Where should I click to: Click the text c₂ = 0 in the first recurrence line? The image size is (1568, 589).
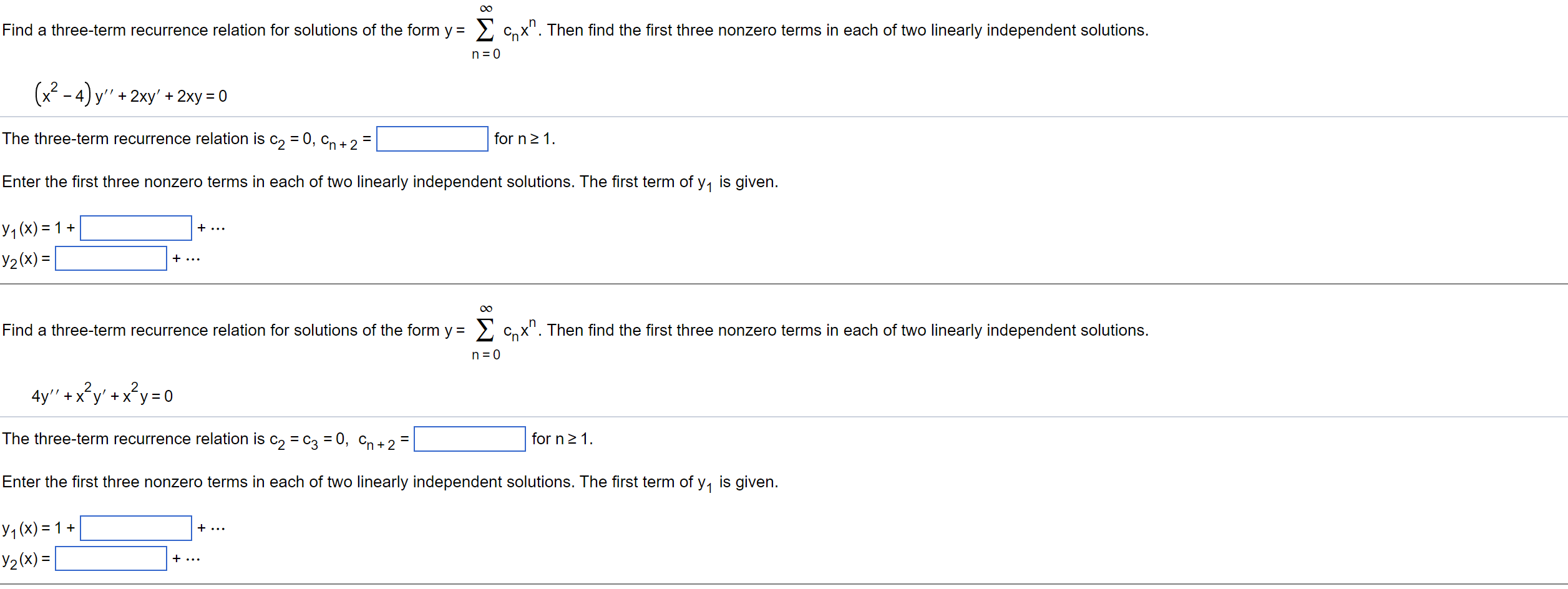[x=291, y=139]
